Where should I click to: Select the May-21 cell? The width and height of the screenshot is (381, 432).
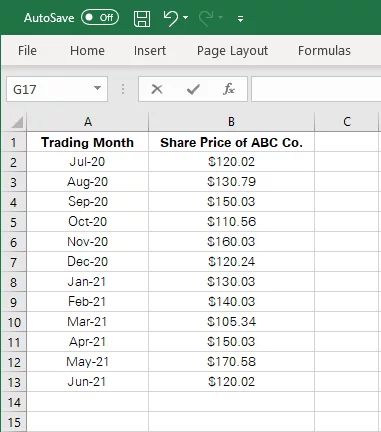[88, 362]
